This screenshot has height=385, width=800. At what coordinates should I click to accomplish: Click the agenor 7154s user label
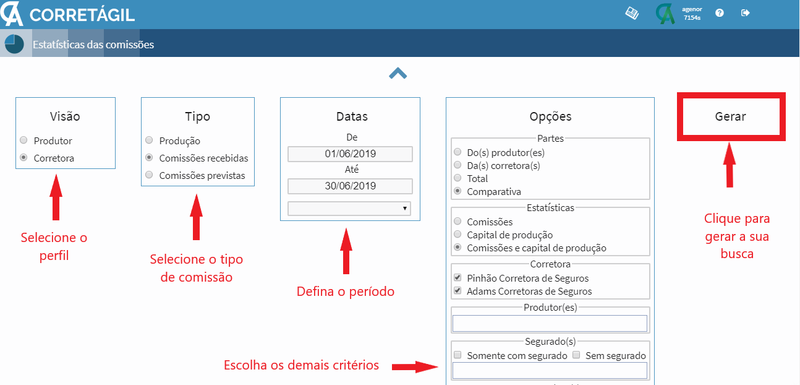coord(692,13)
